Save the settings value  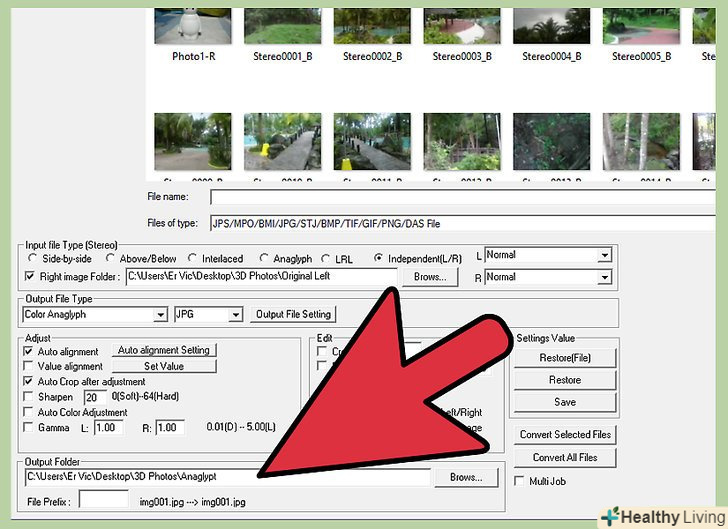[x=565, y=402]
